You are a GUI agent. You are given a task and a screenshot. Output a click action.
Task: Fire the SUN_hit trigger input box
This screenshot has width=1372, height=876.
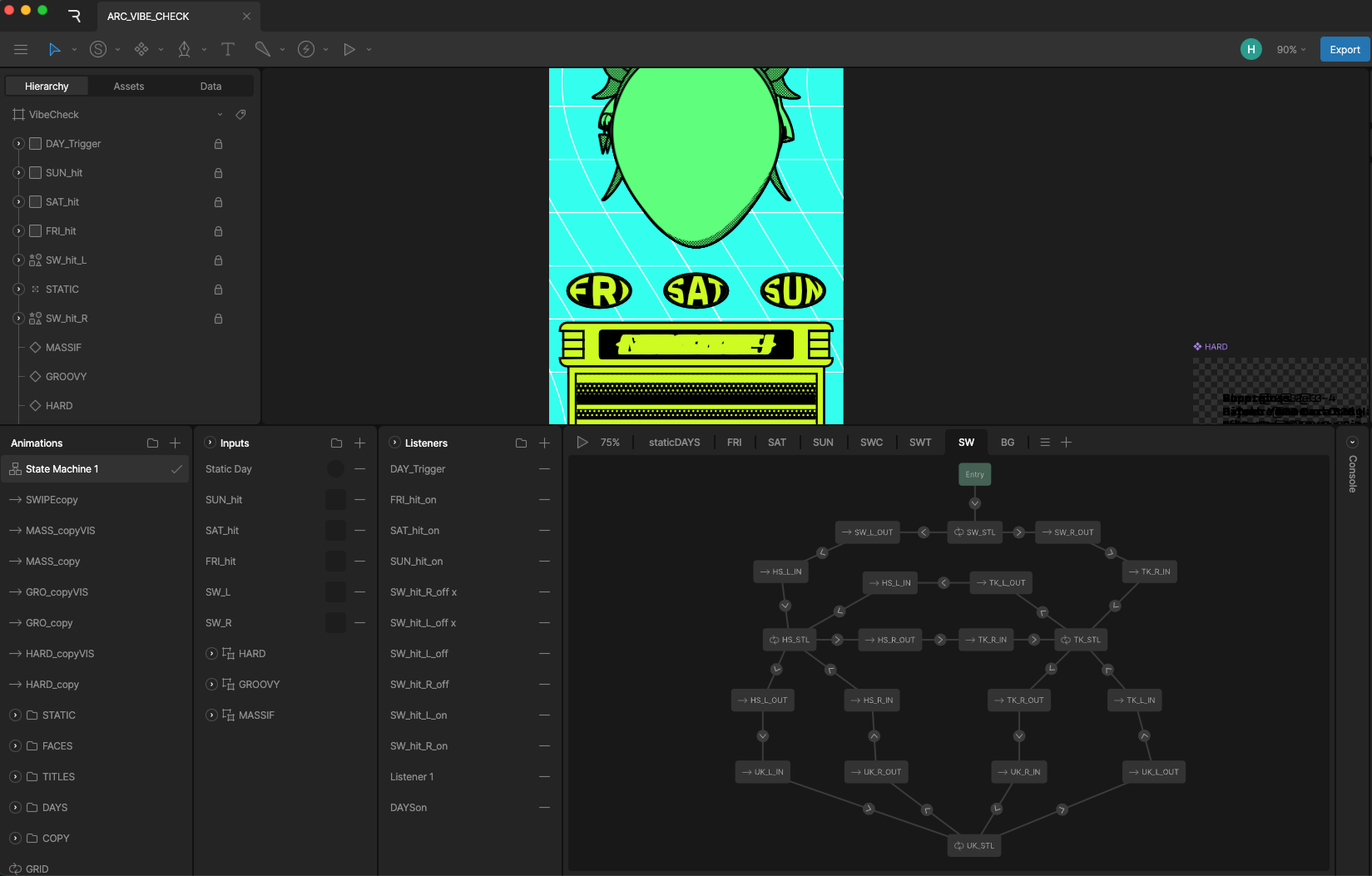[x=335, y=500]
